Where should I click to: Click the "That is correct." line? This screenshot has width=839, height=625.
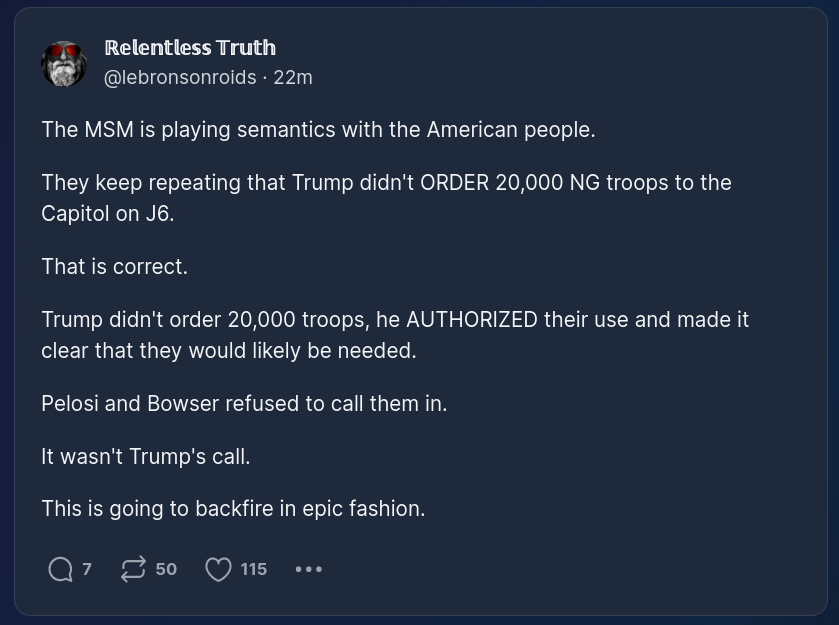(x=114, y=267)
